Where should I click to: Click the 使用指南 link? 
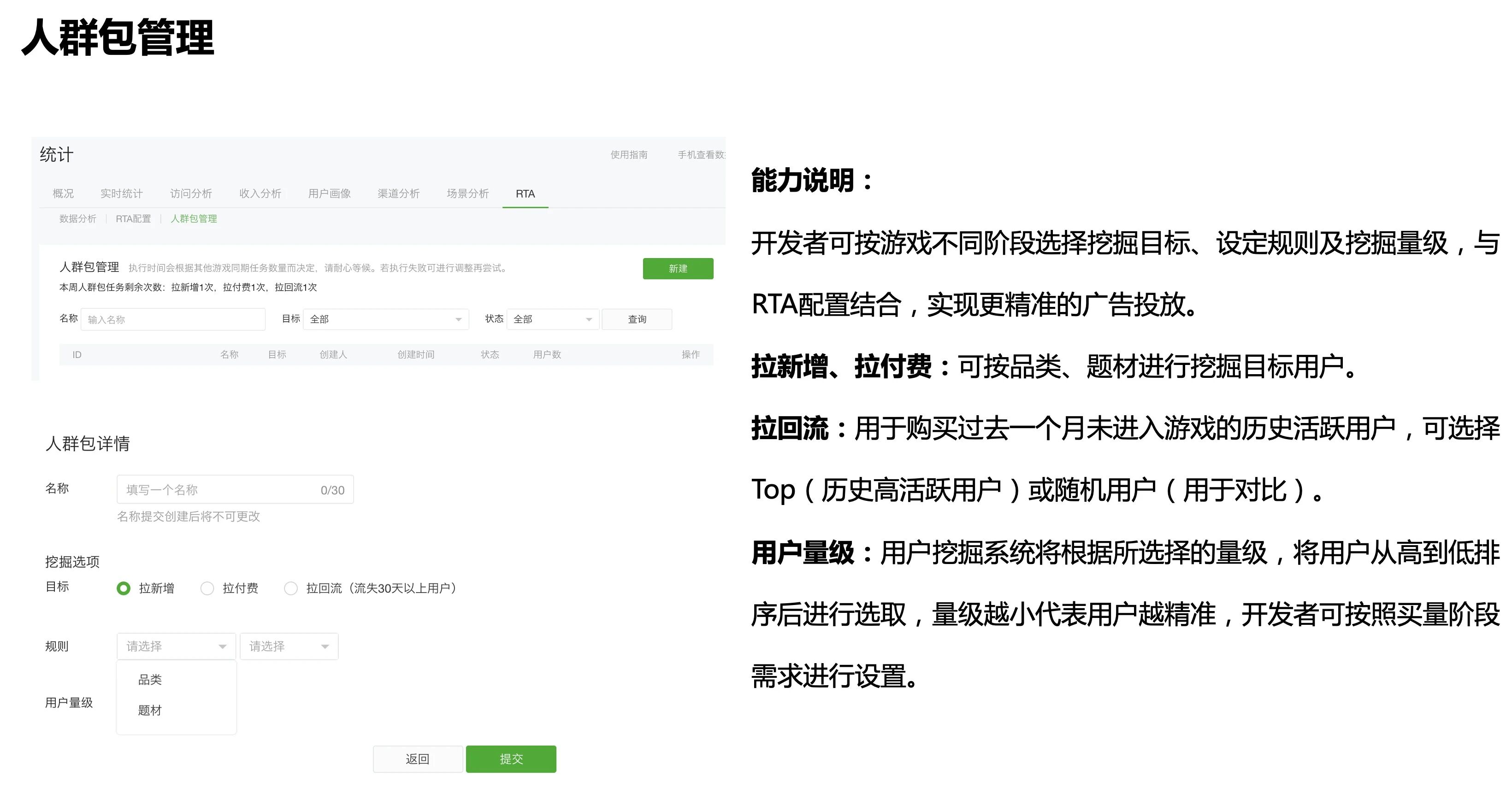[x=629, y=155]
